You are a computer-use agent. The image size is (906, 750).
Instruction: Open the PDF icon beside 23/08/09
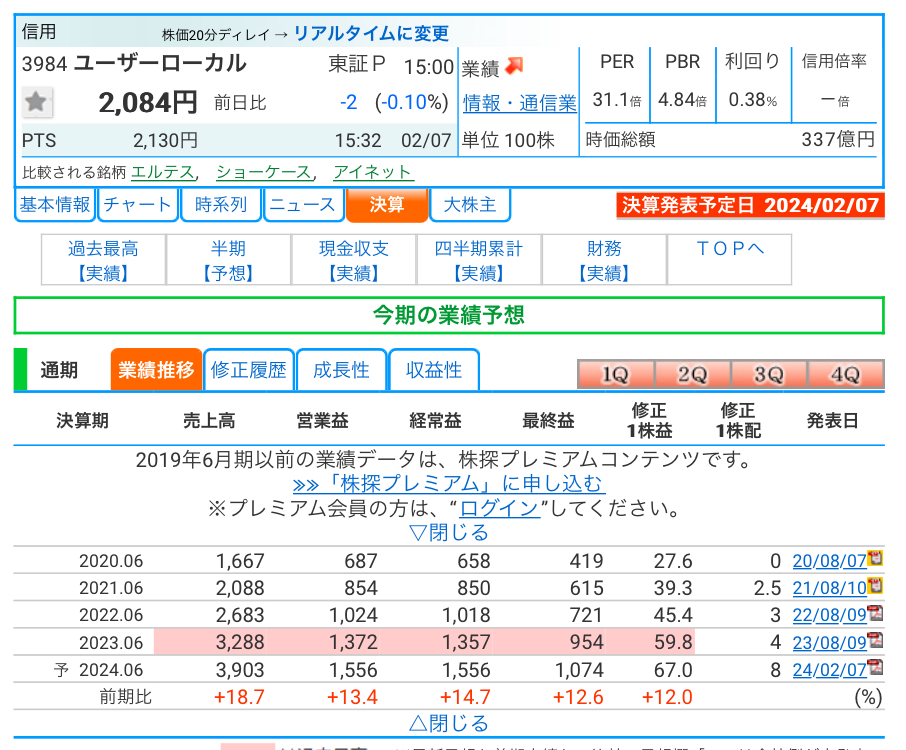coord(875,640)
